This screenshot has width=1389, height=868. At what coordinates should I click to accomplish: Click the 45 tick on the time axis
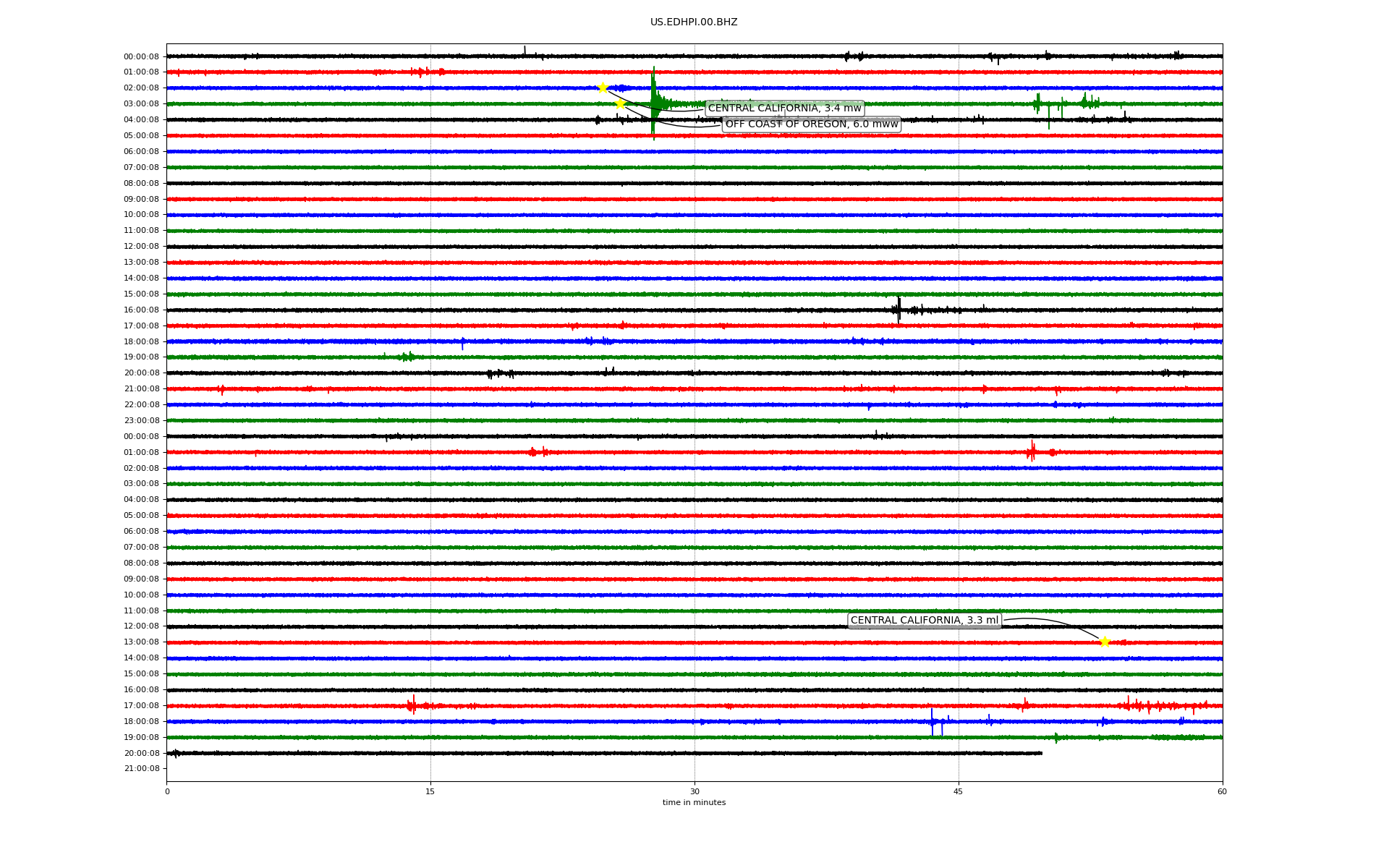click(959, 791)
